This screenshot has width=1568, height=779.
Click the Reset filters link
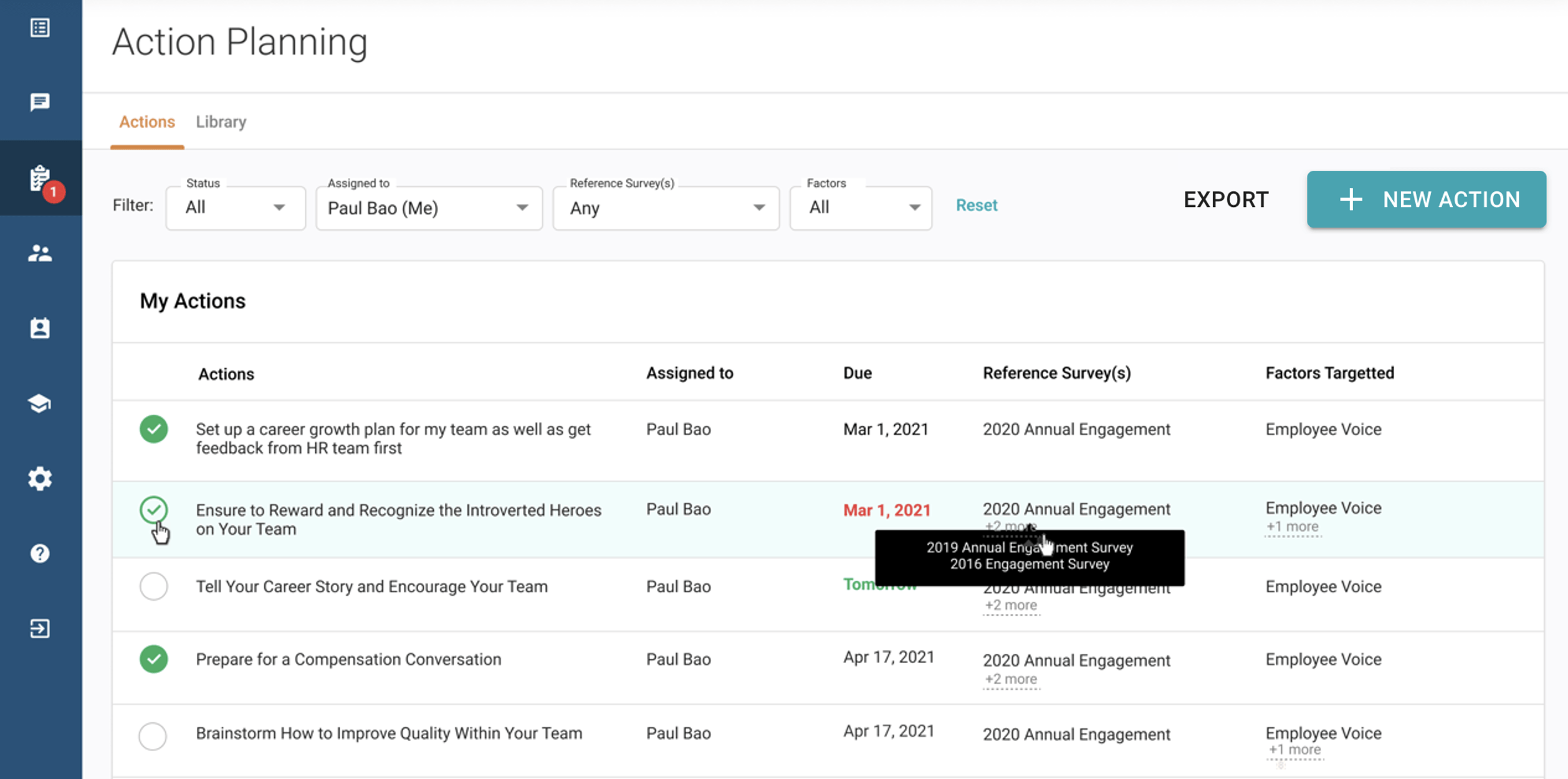(977, 205)
